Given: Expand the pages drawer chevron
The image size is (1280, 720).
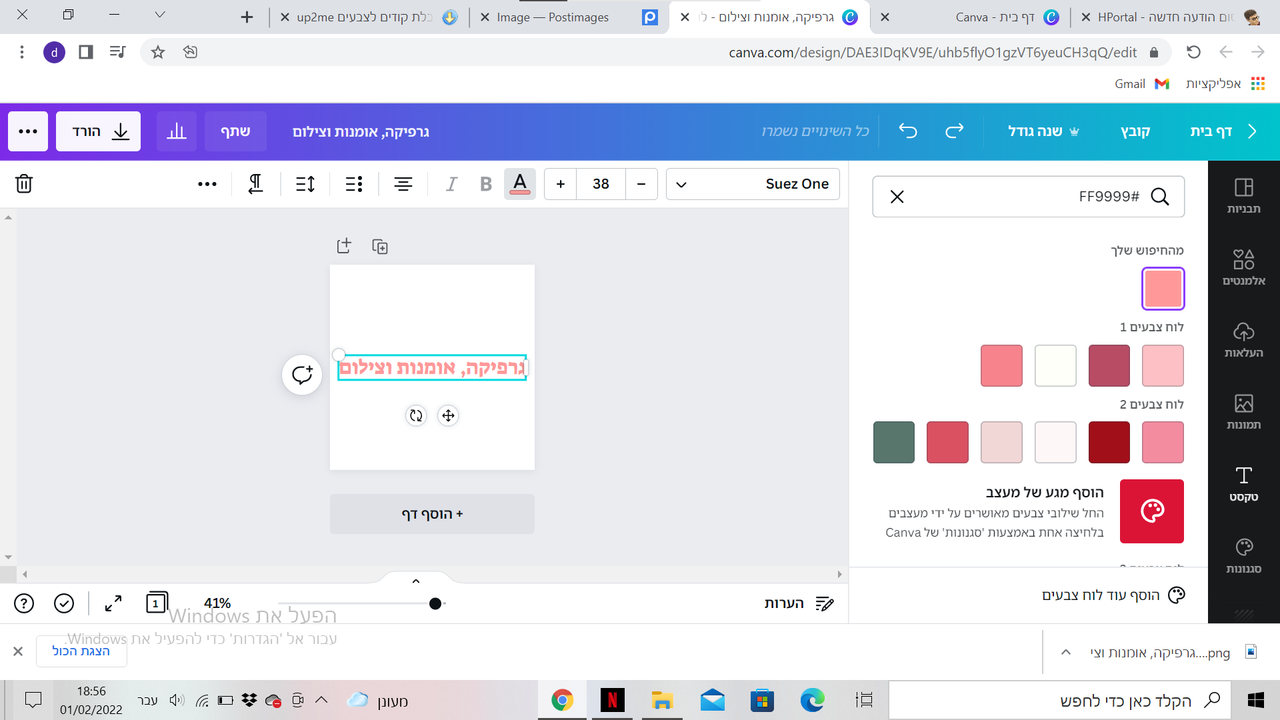Looking at the screenshot, I should pyautogui.click(x=416, y=581).
